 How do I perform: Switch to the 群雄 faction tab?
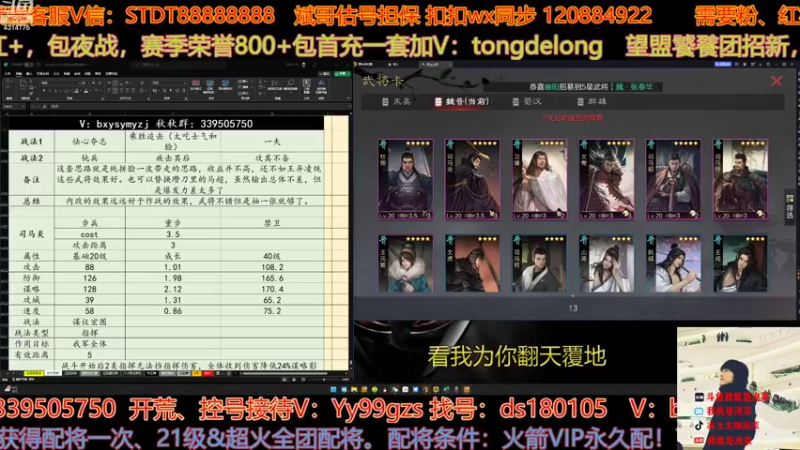coord(592,102)
